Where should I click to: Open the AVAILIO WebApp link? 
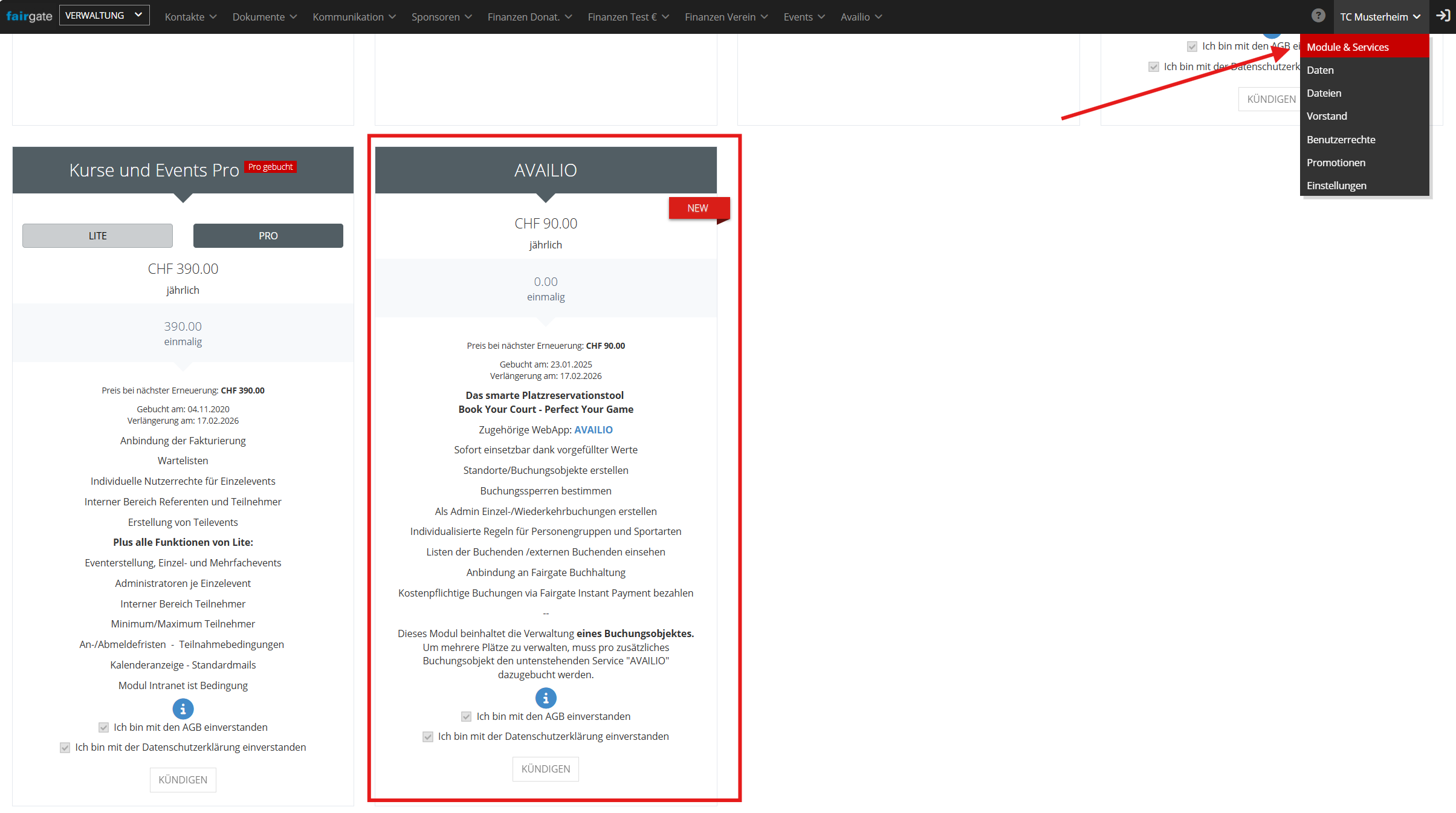[593, 430]
